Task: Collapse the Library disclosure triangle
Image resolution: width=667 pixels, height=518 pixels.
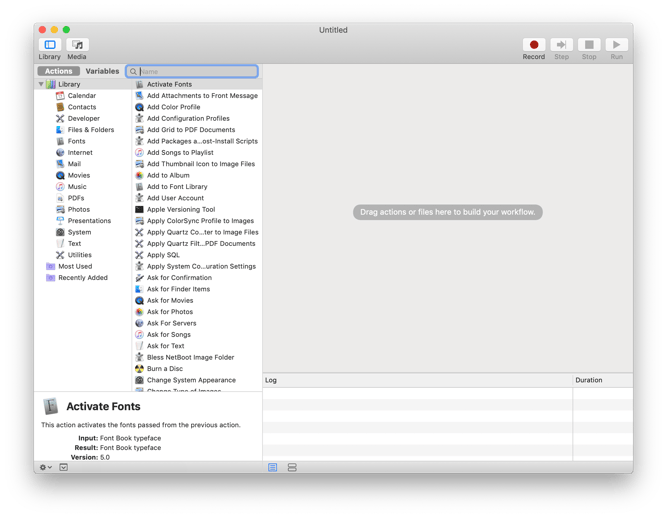Action: [x=41, y=84]
